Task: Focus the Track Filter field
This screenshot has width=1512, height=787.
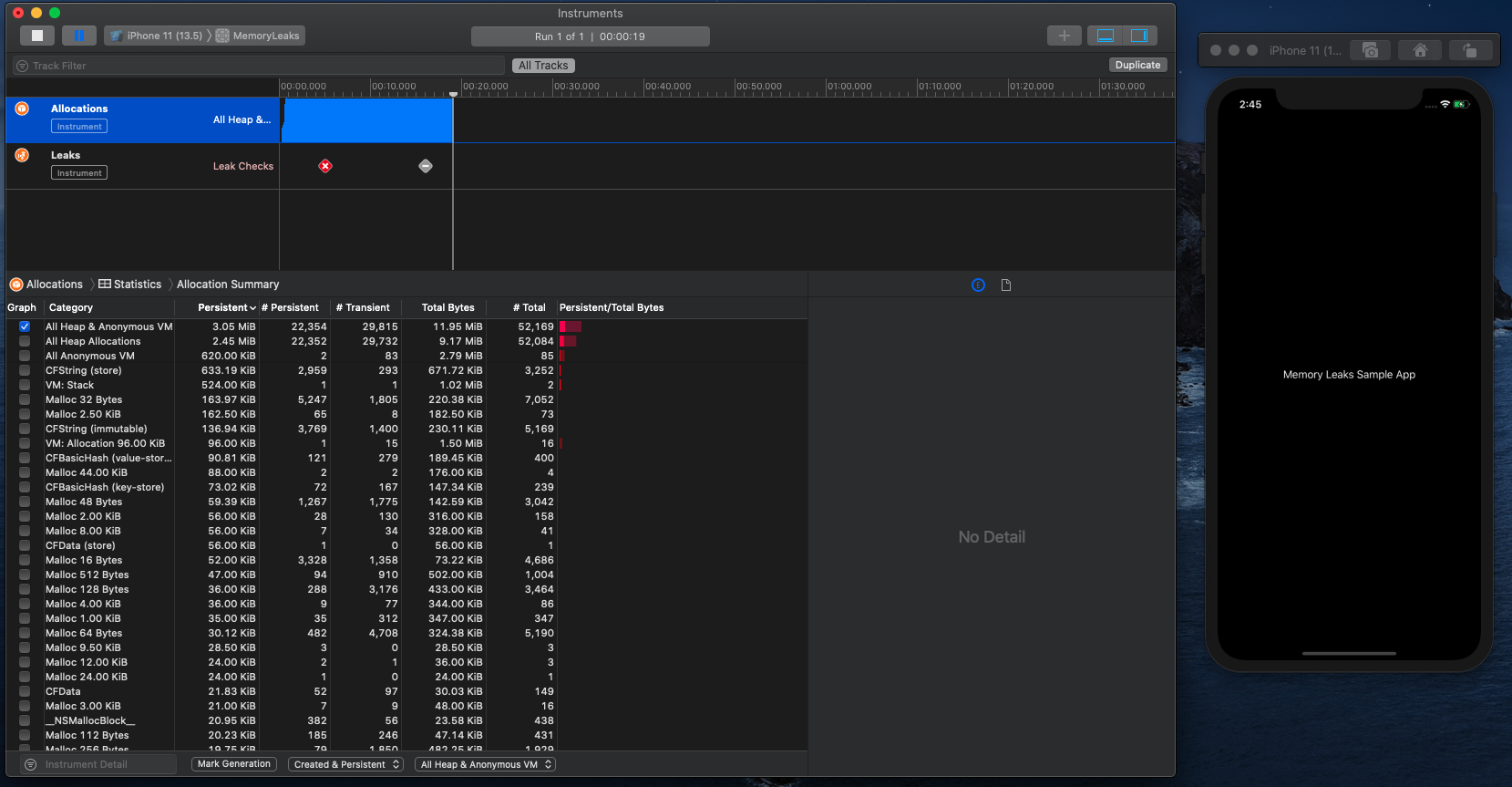Action: [x=259, y=66]
